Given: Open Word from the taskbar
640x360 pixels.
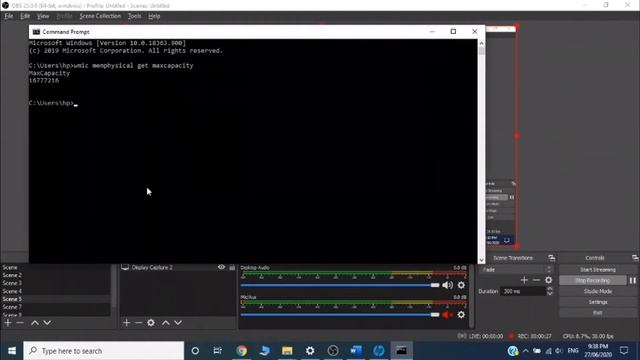Looking at the screenshot, I should coord(356,351).
